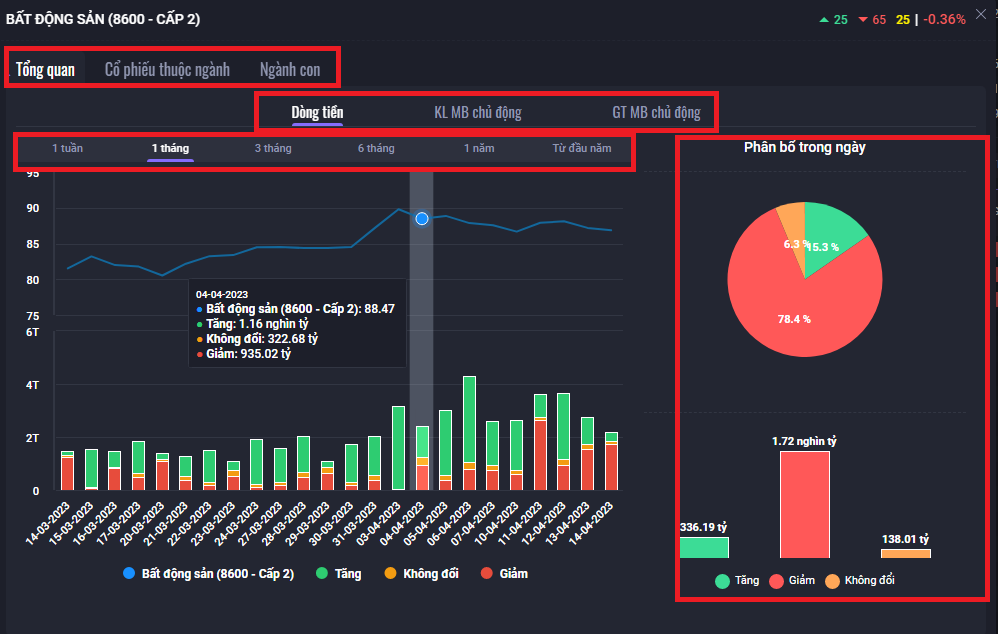
Task: Switch to Cổ phiếu thuộc ngành tab
Action: 167,69
